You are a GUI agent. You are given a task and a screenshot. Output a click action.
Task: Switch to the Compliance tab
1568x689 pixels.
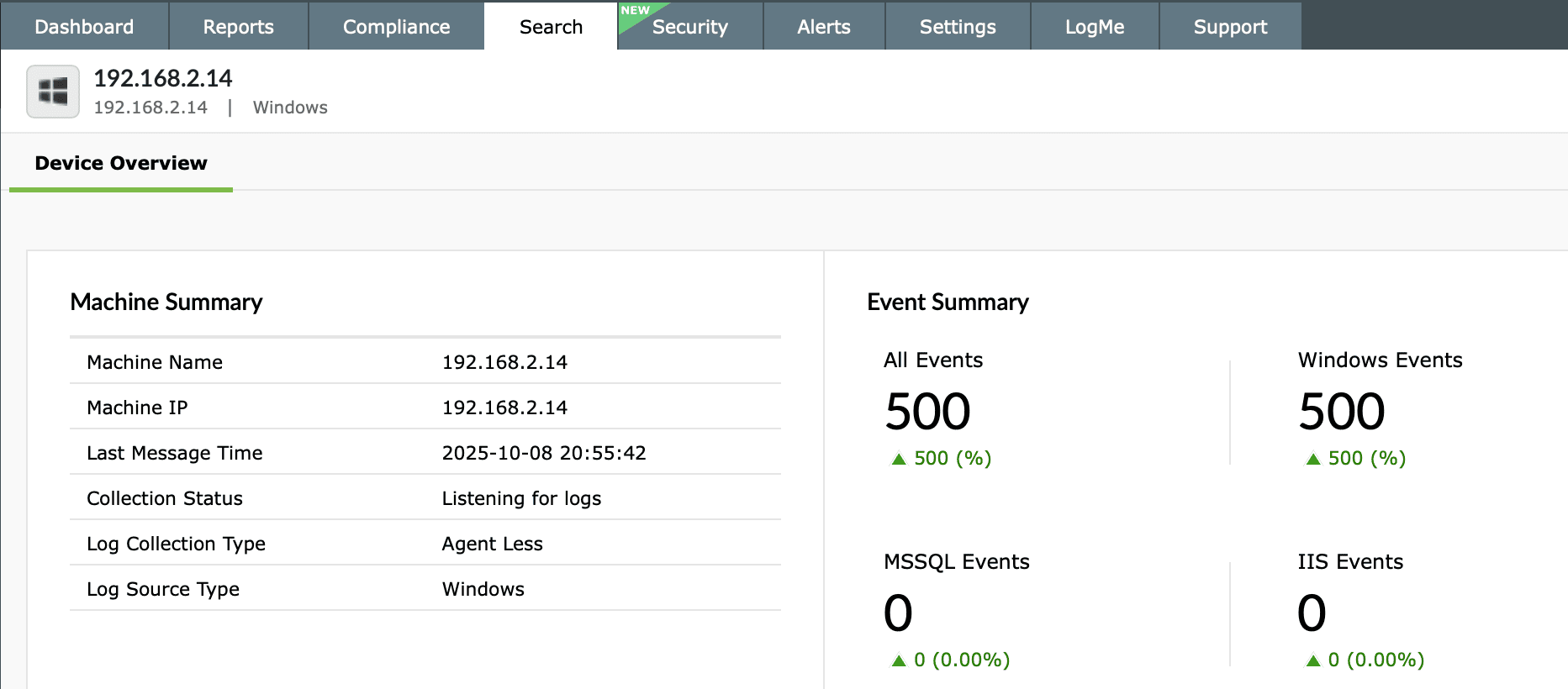pyautogui.click(x=396, y=26)
